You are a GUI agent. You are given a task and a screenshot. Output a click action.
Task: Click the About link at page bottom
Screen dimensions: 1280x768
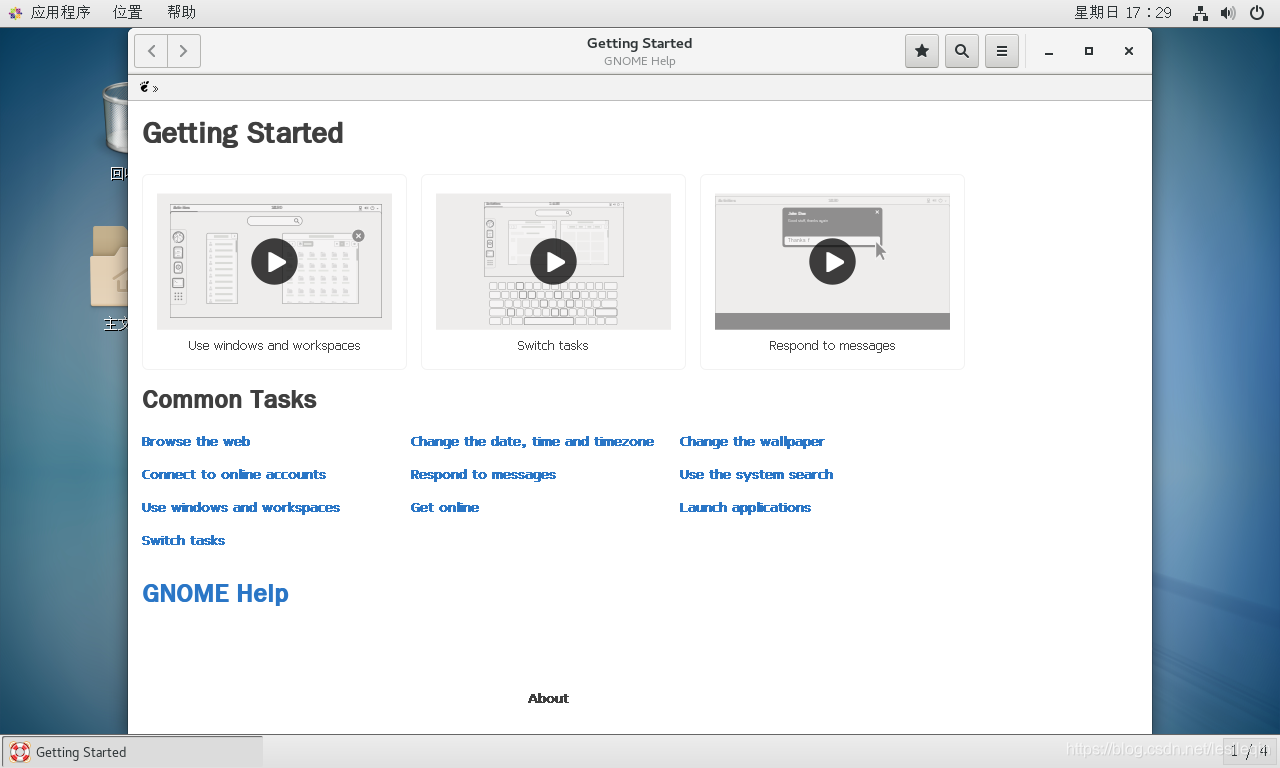(548, 698)
